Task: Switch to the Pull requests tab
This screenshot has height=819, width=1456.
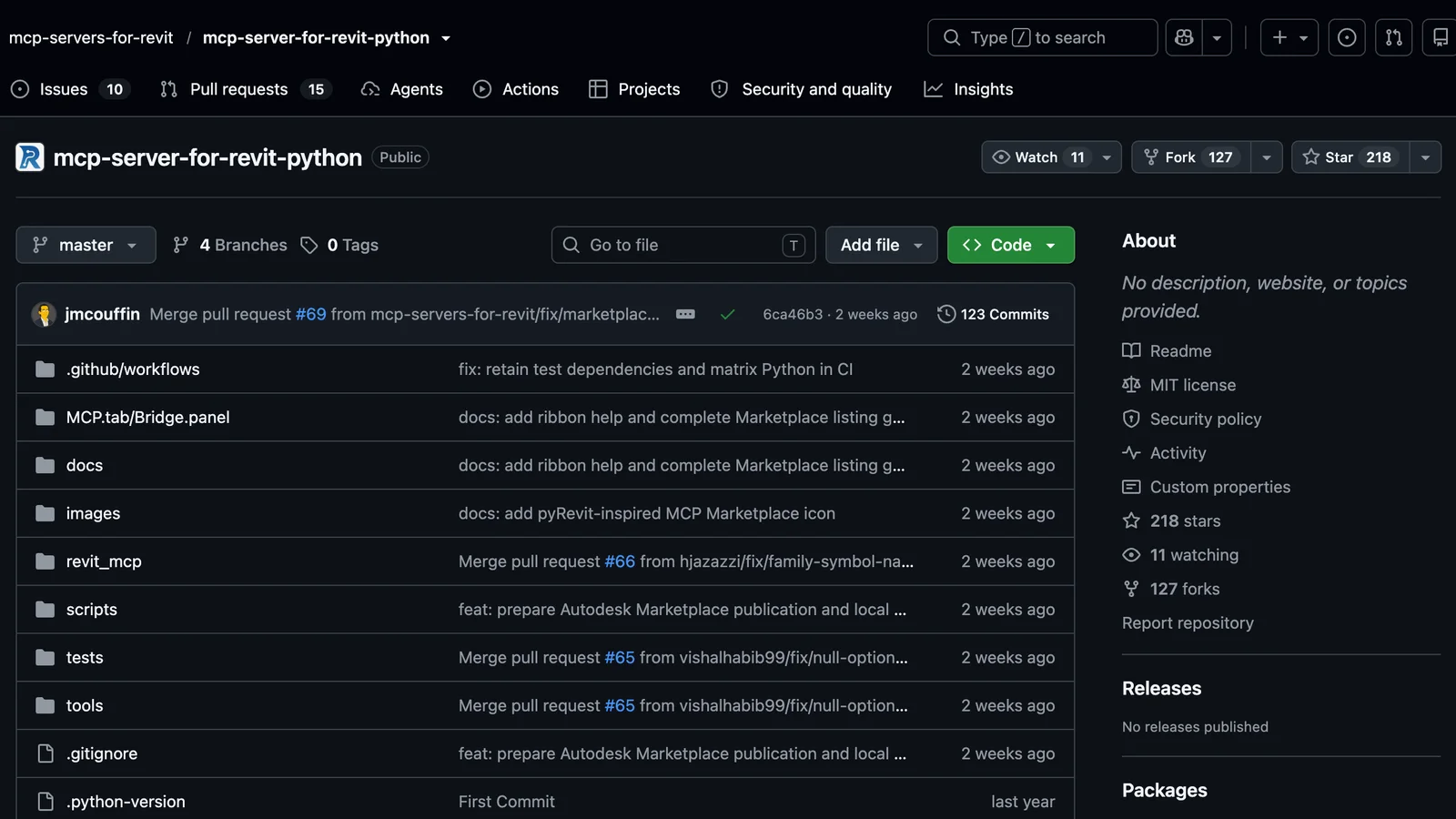Action: coord(246,89)
